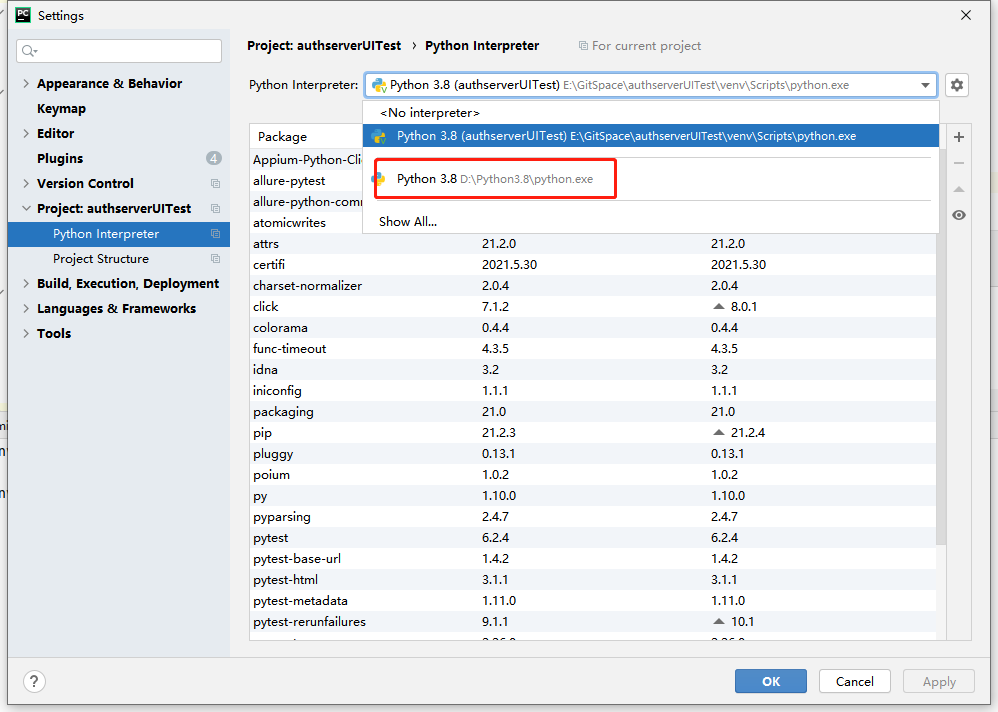
Task: Select the packaging package row
Action: pos(593,411)
